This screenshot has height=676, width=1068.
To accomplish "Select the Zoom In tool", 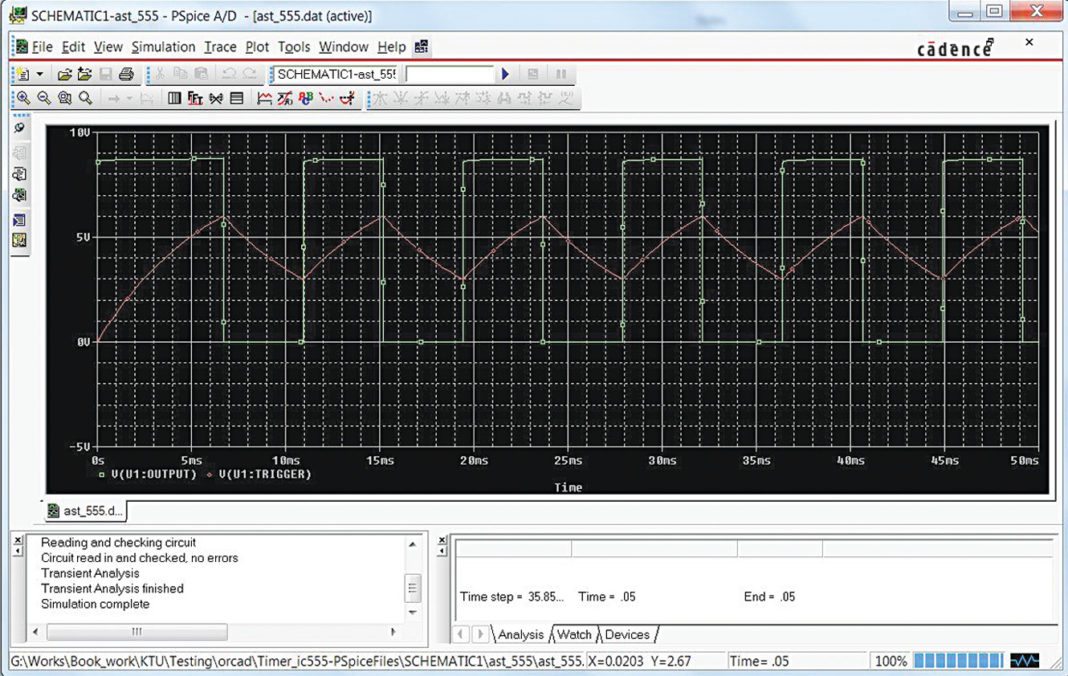I will (x=22, y=97).
